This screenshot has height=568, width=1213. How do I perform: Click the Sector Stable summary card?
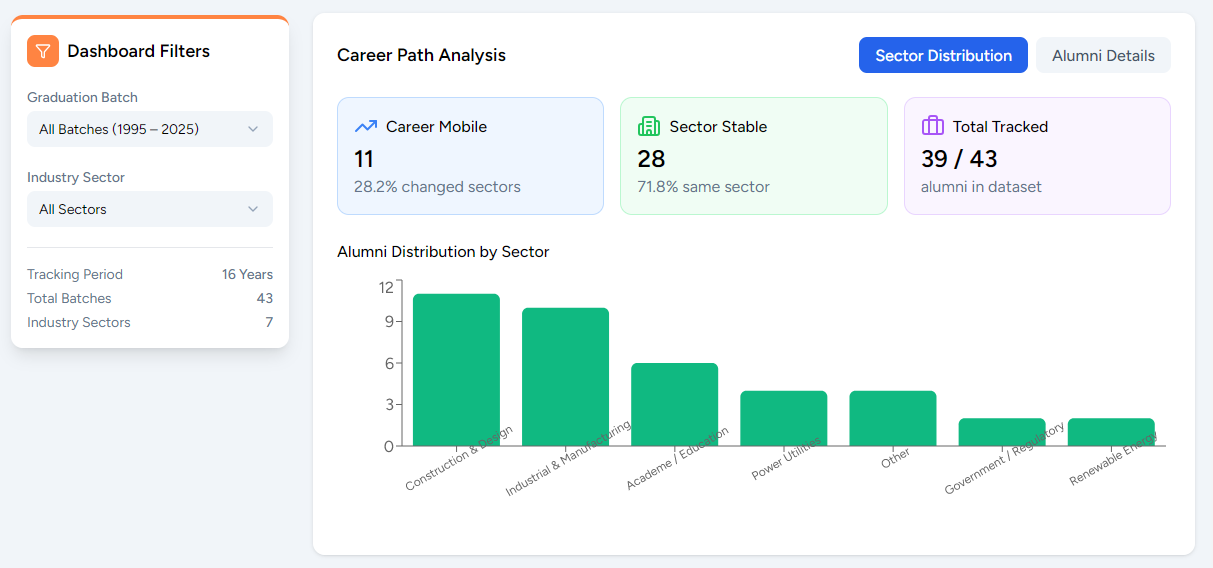[753, 156]
